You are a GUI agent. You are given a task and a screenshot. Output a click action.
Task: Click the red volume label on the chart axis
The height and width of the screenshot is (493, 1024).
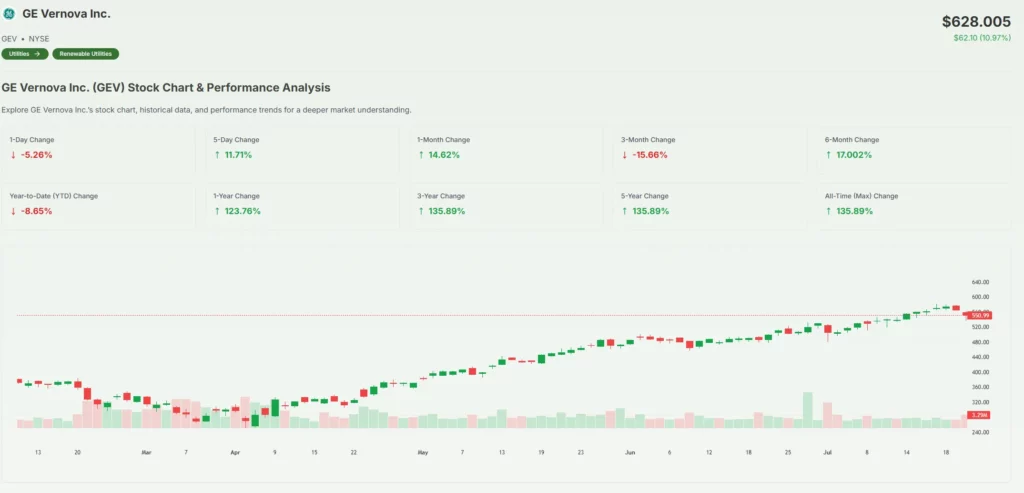[x=979, y=414]
